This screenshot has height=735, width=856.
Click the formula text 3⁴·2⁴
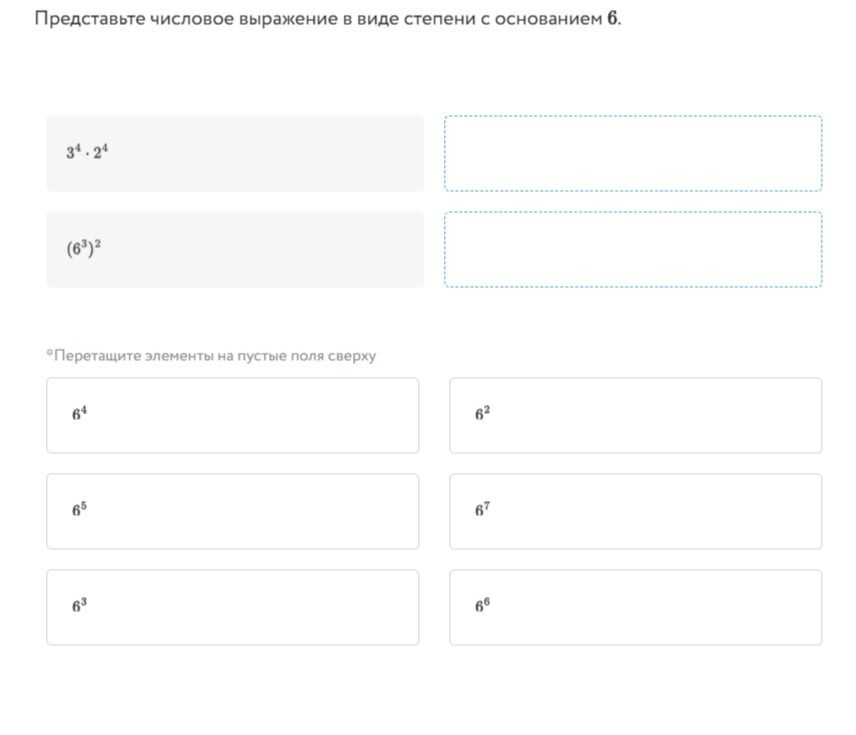click(x=87, y=151)
